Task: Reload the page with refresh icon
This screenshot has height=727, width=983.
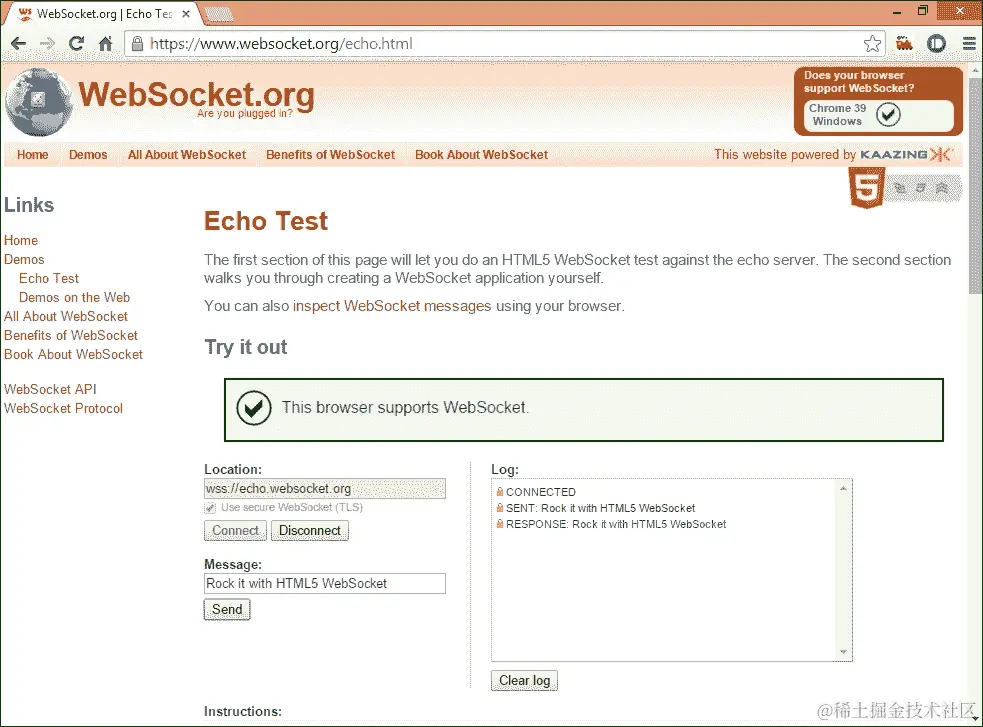Action: click(76, 44)
